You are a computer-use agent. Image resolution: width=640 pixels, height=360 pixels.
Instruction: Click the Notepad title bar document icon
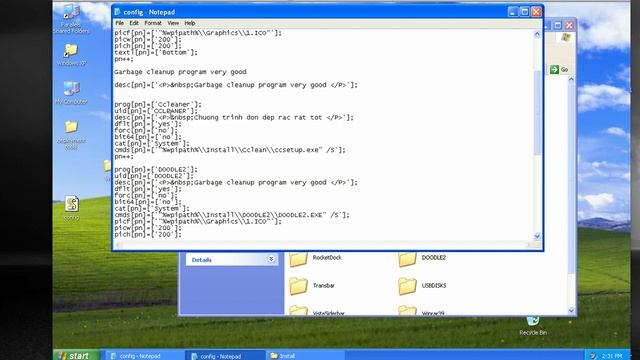(118, 12)
